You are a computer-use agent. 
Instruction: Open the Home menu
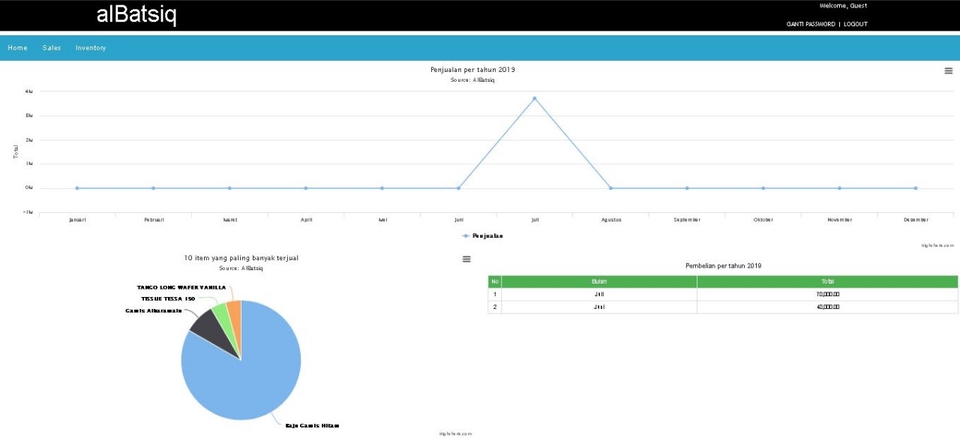(17, 48)
